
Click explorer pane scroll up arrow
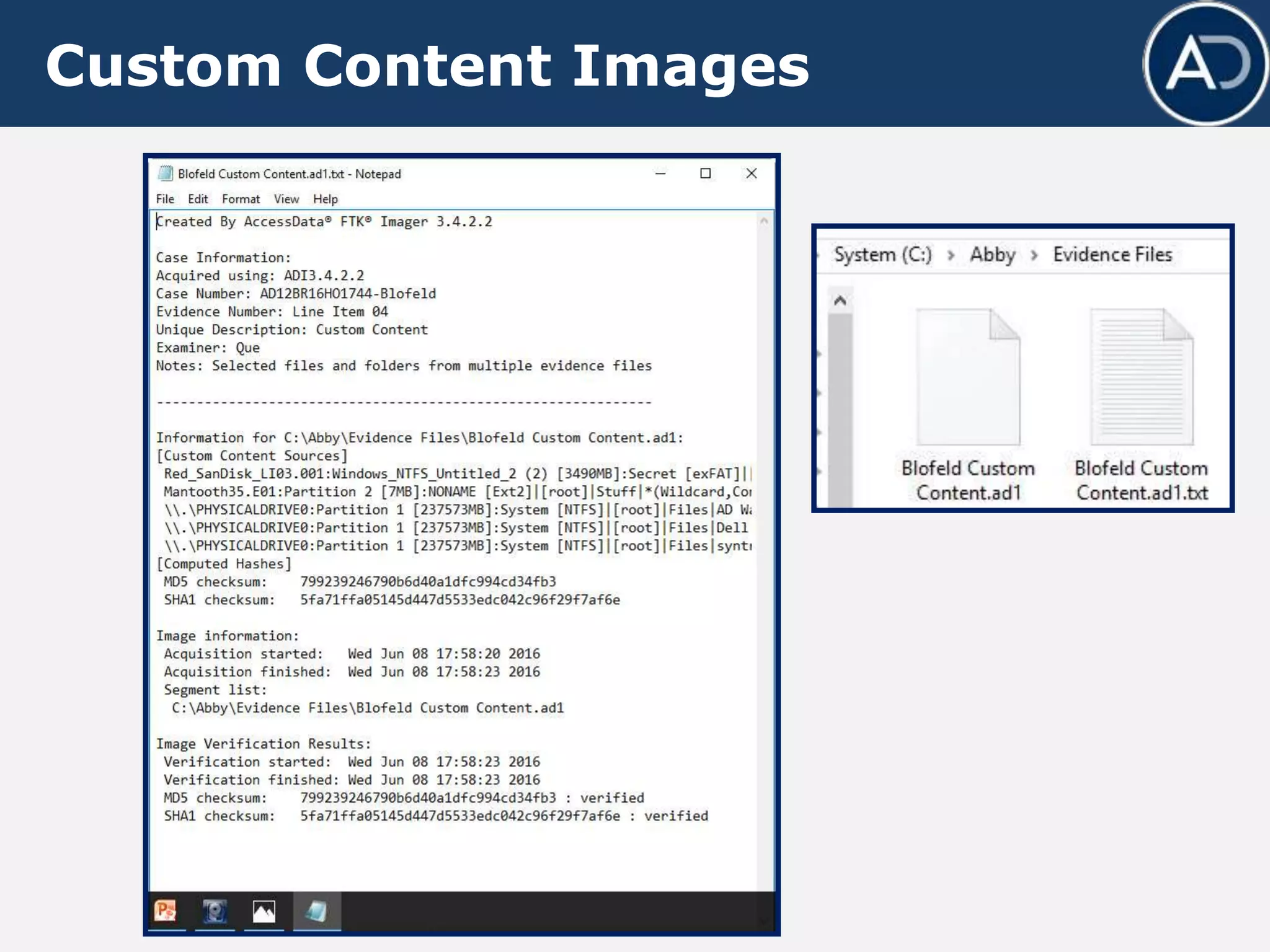pos(840,301)
